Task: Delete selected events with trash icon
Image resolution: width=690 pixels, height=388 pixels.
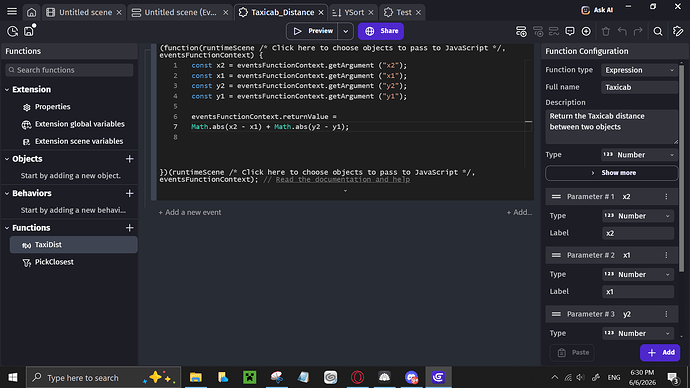Action: coord(606,31)
